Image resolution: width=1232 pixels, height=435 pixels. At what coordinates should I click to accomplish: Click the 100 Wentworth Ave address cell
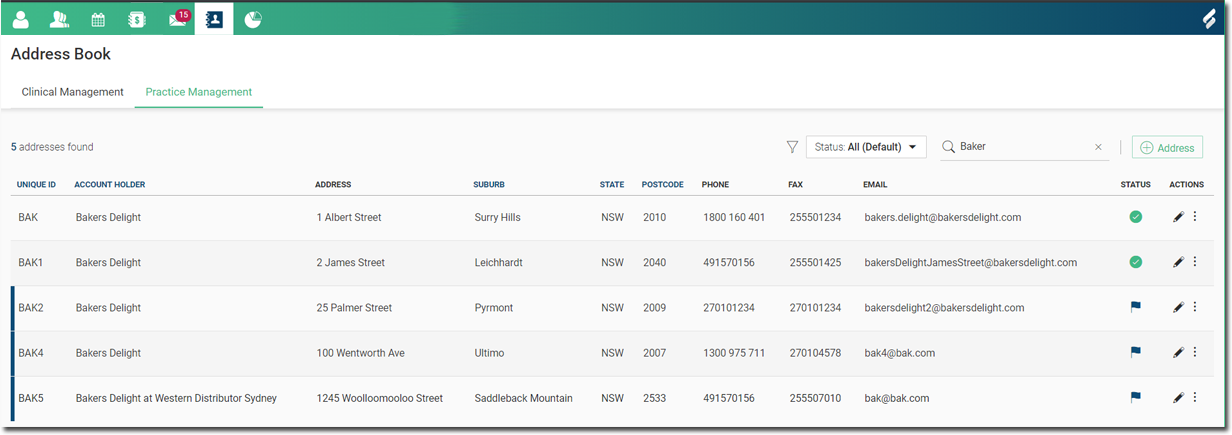[x=361, y=352]
